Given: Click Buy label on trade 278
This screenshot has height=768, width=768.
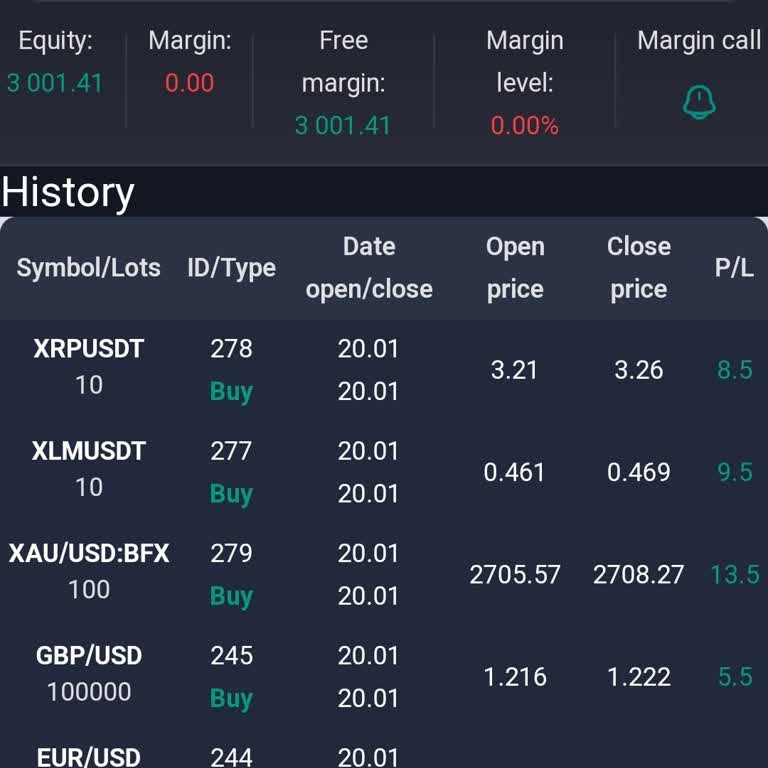Looking at the screenshot, I should [x=231, y=392].
